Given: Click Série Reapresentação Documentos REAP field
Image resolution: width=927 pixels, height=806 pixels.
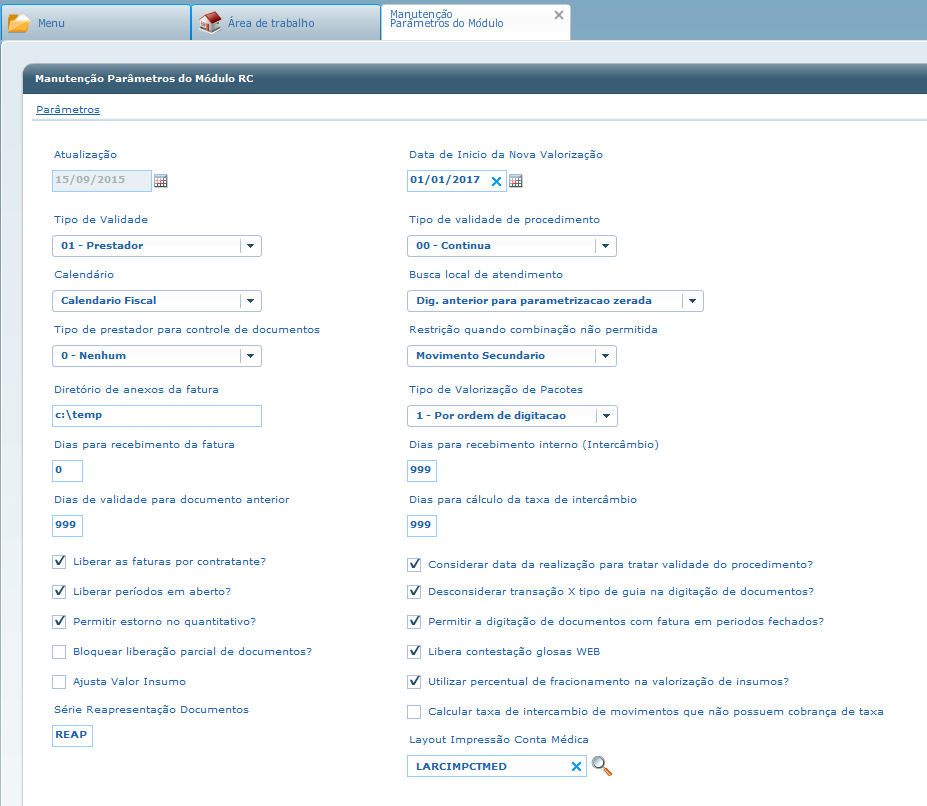Looking at the screenshot, I should coord(72,736).
